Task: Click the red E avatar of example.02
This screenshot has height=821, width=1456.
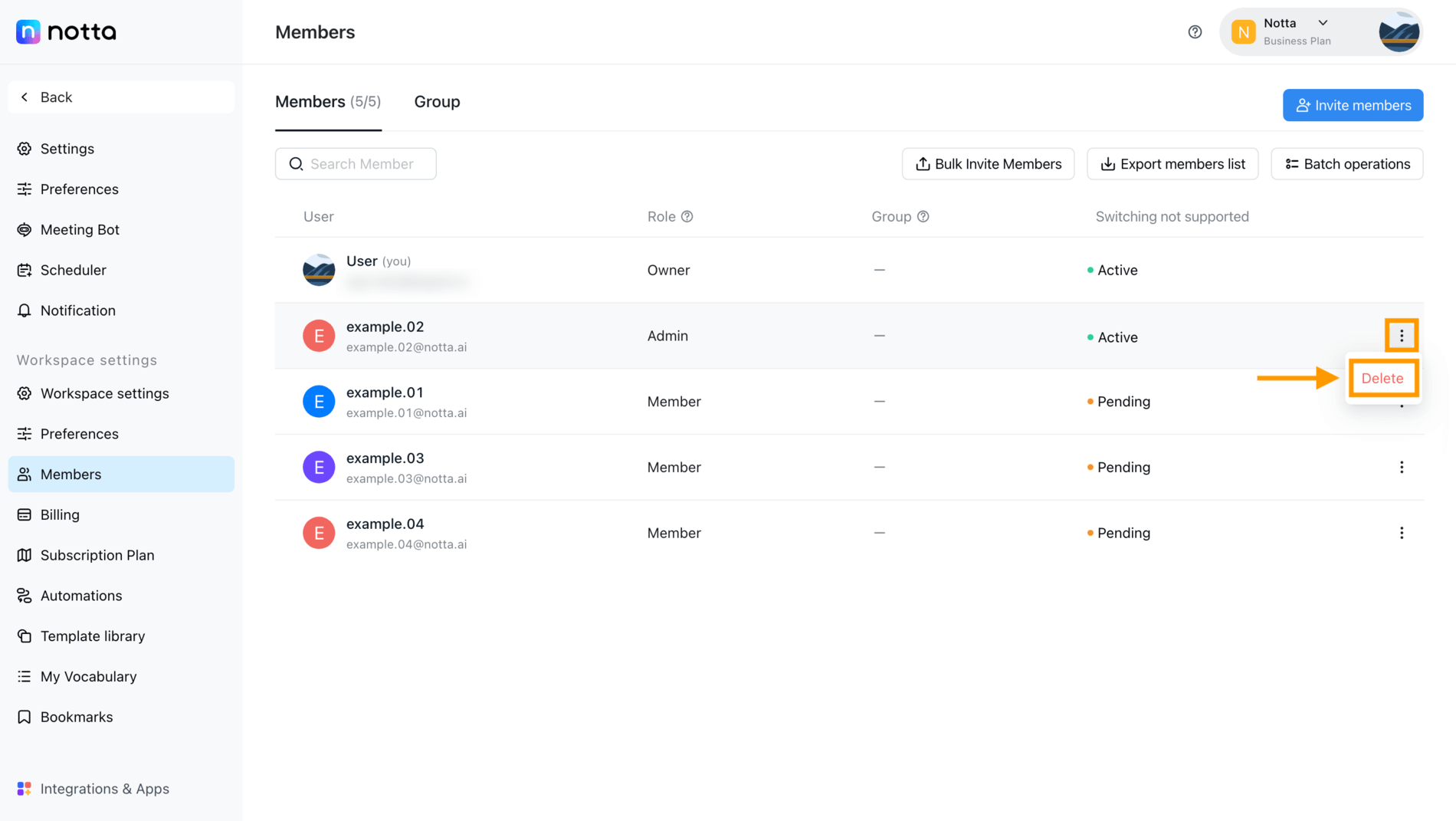Action: point(319,336)
